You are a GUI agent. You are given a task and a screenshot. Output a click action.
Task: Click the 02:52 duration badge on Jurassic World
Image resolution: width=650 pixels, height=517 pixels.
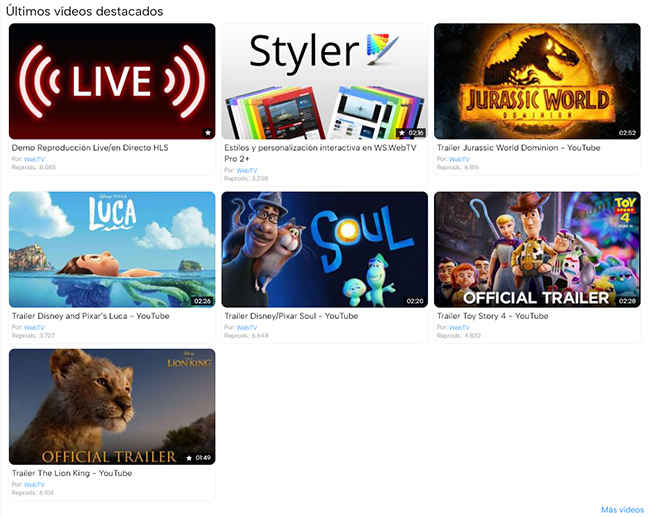coord(627,133)
